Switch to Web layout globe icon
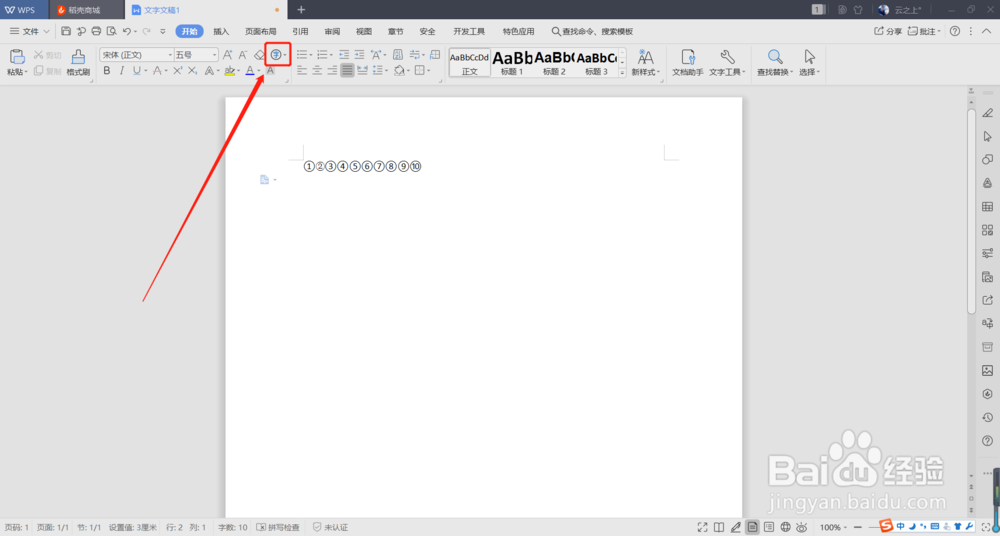Image resolution: width=1000 pixels, height=536 pixels. [x=786, y=527]
